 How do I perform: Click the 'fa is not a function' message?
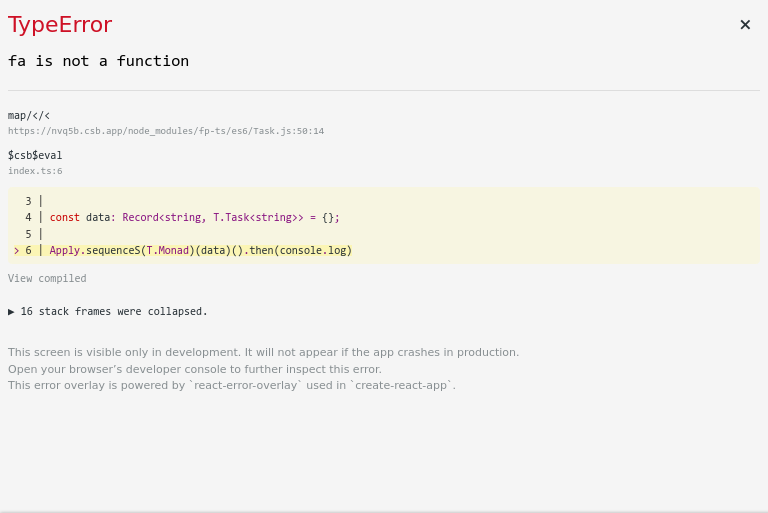point(98,61)
